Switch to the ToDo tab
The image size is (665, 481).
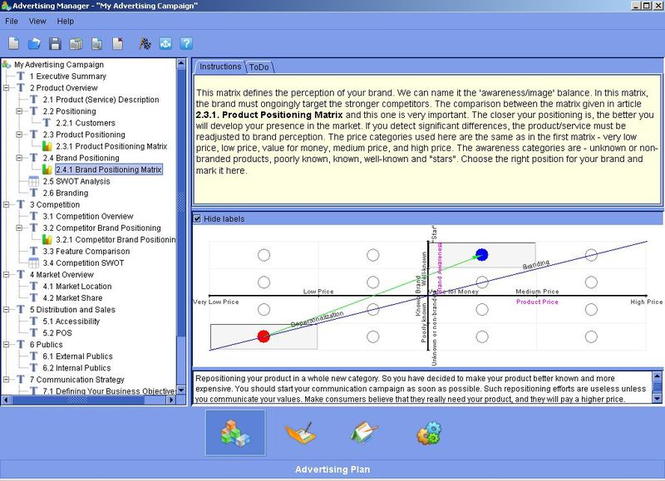pyautogui.click(x=259, y=67)
